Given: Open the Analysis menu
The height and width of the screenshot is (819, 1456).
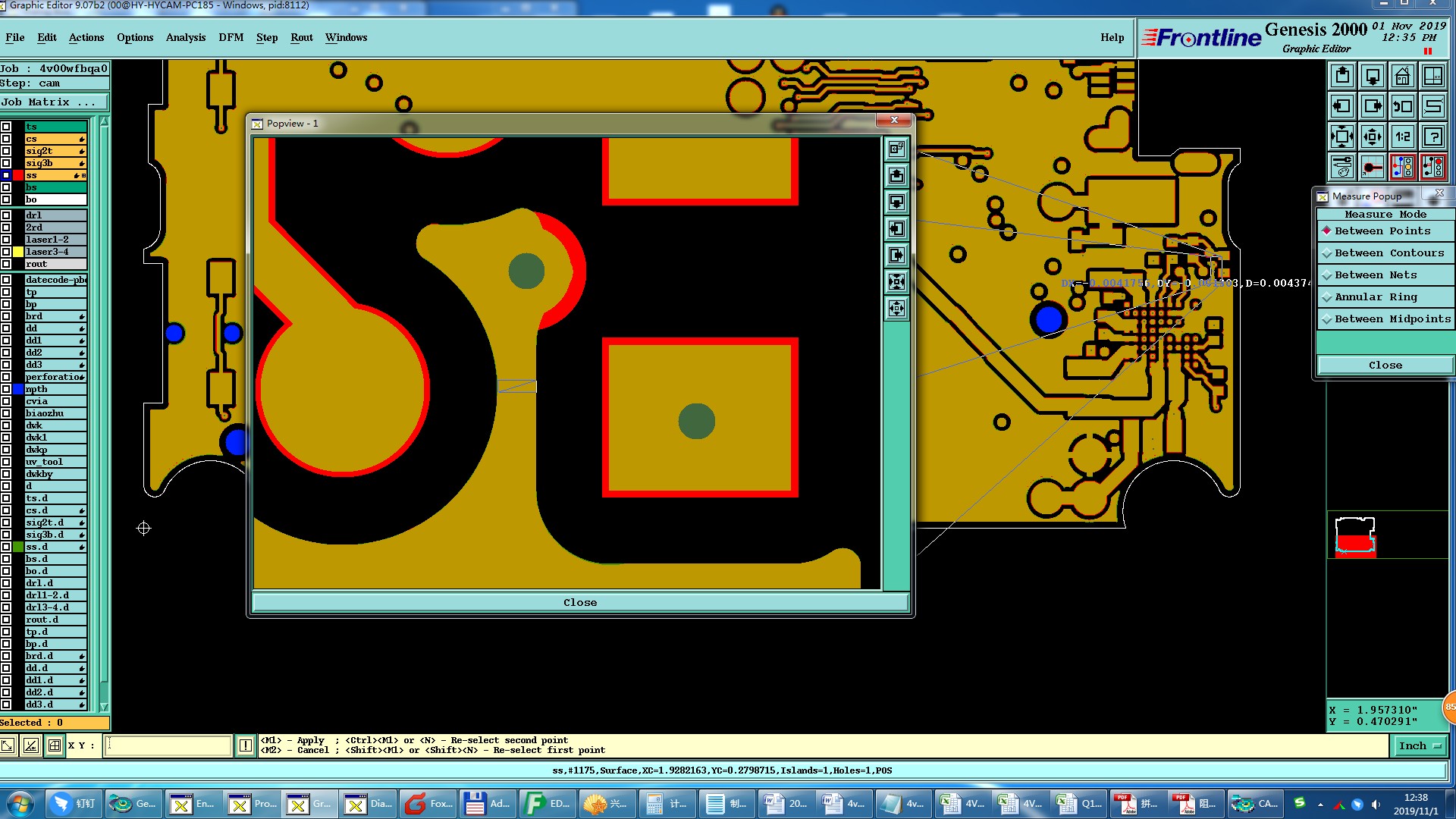Looking at the screenshot, I should [x=186, y=37].
